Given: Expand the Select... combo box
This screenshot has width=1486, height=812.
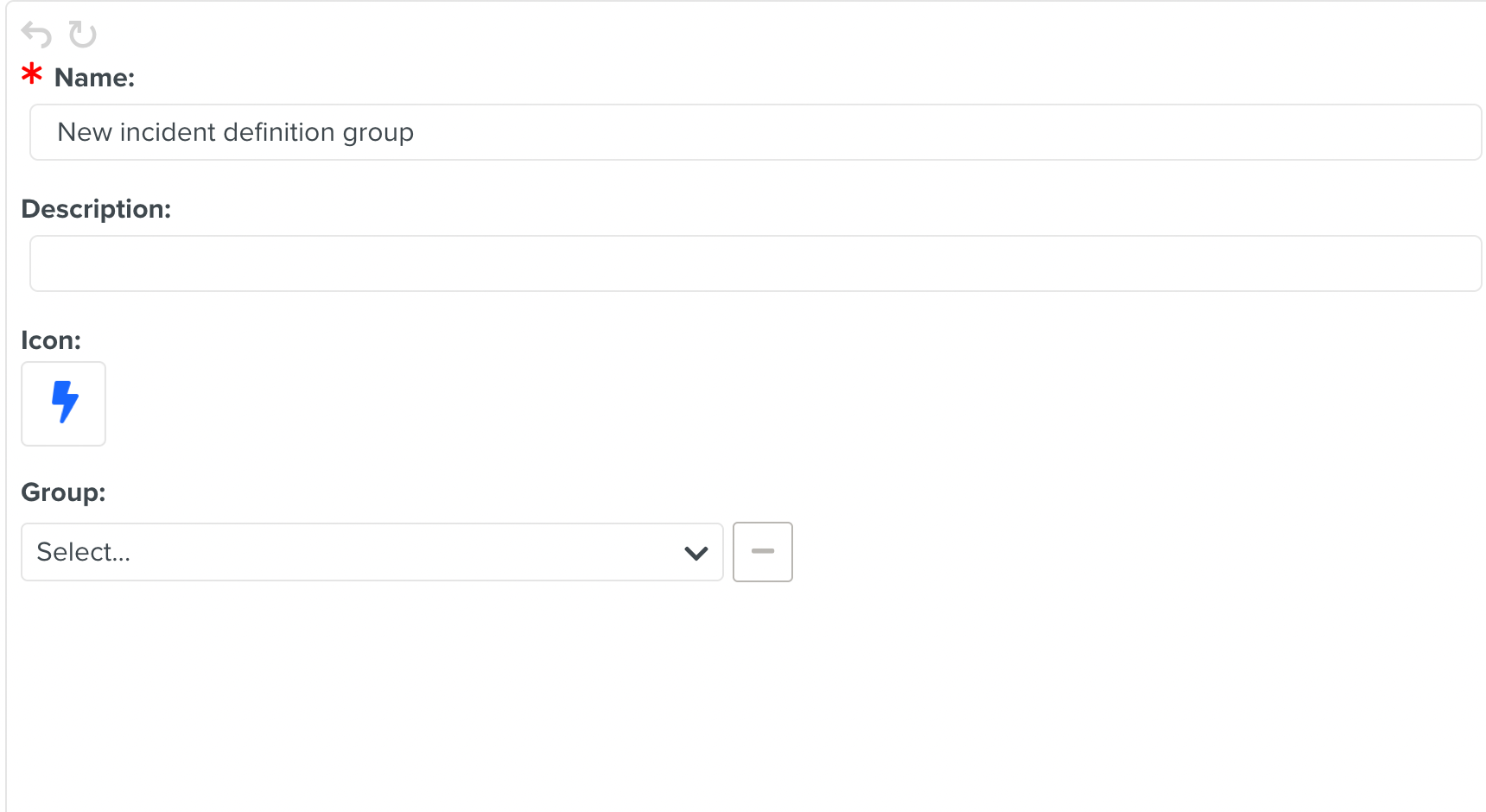Looking at the screenshot, I should coord(371,552).
